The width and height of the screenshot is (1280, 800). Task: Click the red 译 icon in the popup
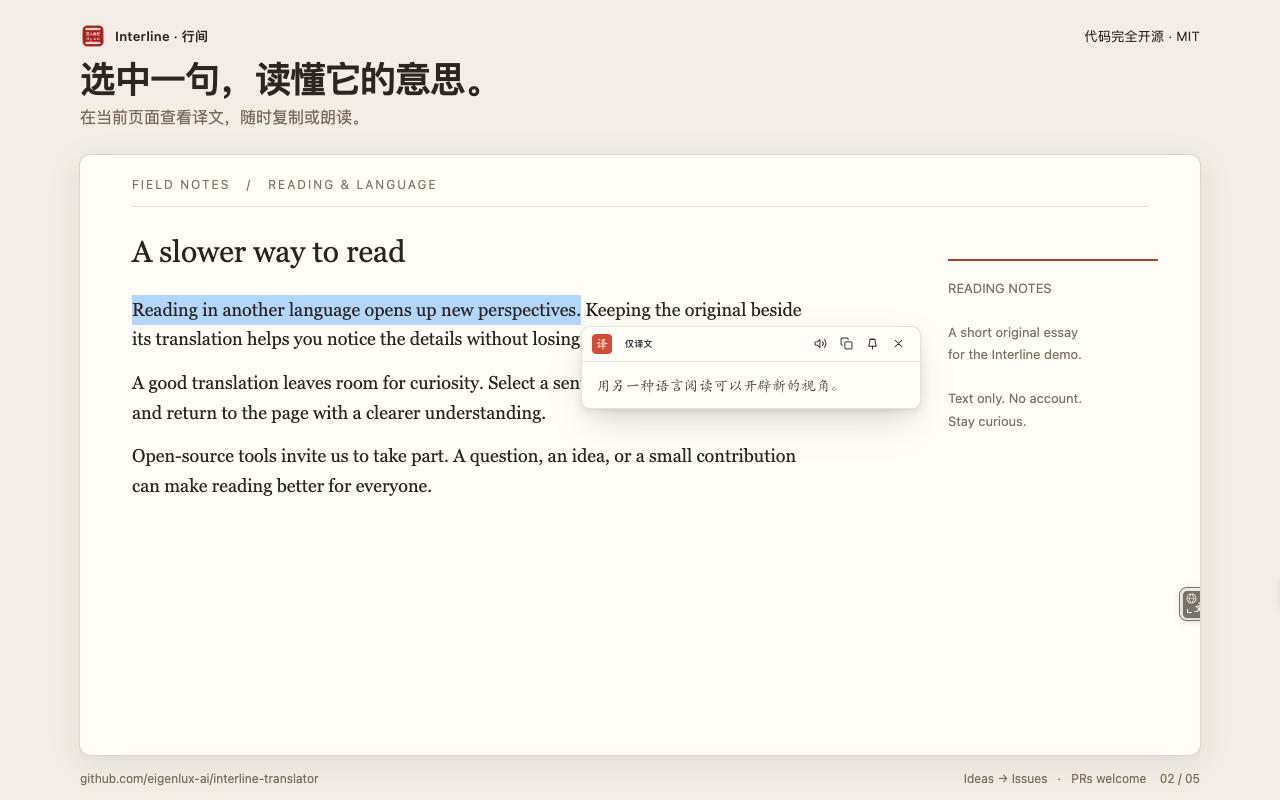point(602,344)
